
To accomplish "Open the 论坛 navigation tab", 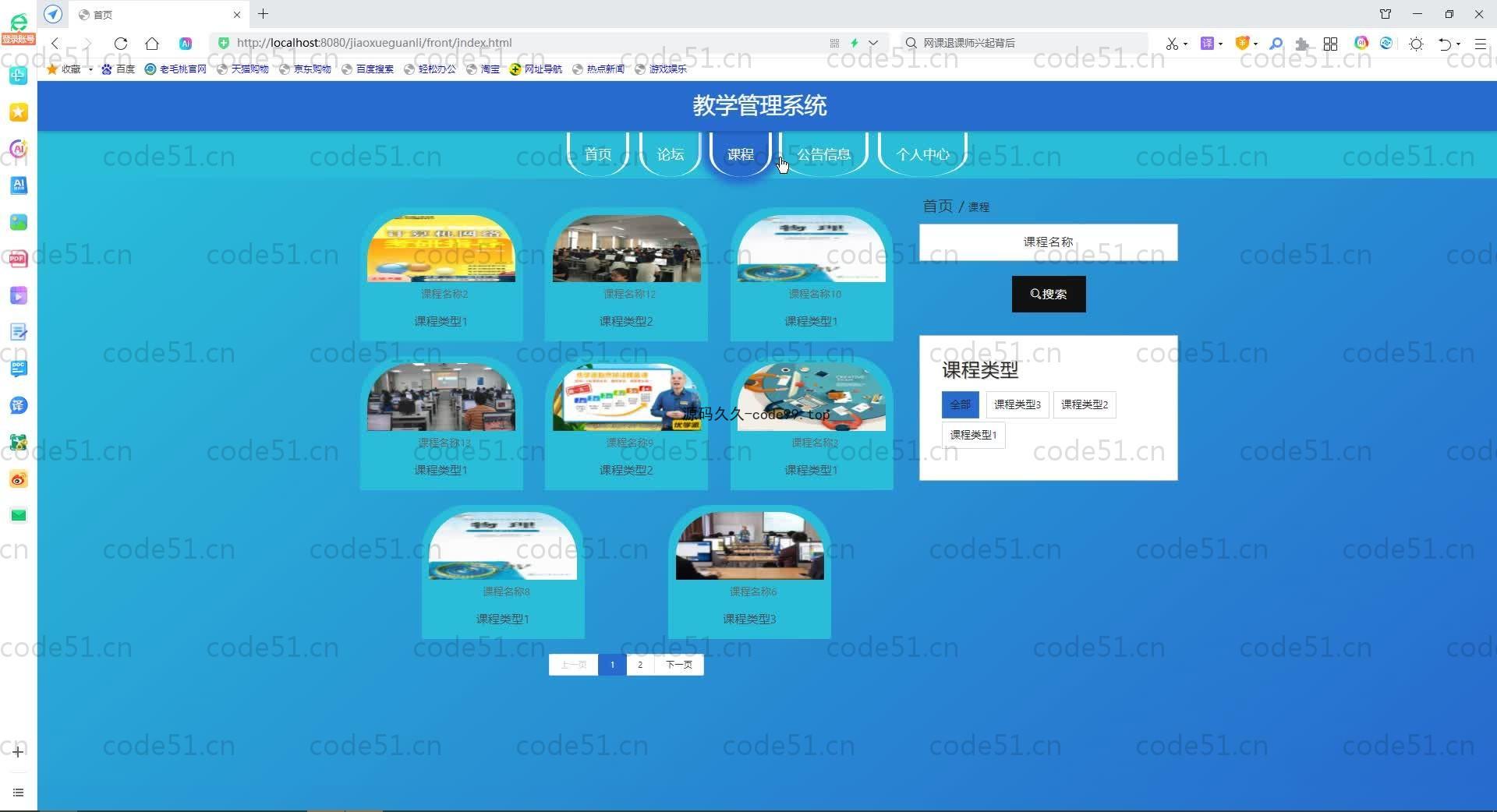I will 670,154.
